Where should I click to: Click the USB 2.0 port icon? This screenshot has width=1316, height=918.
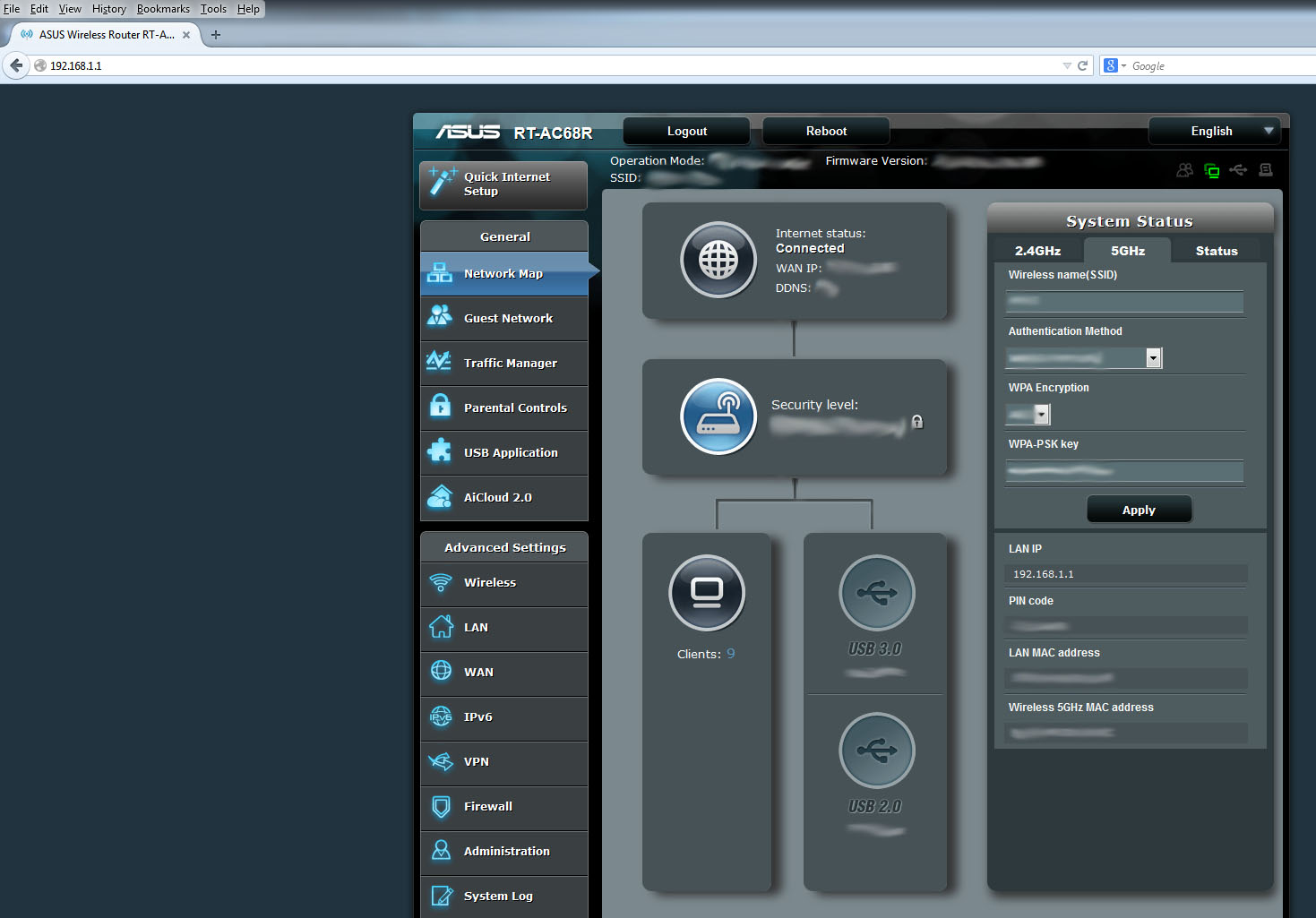click(x=876, y=751)
